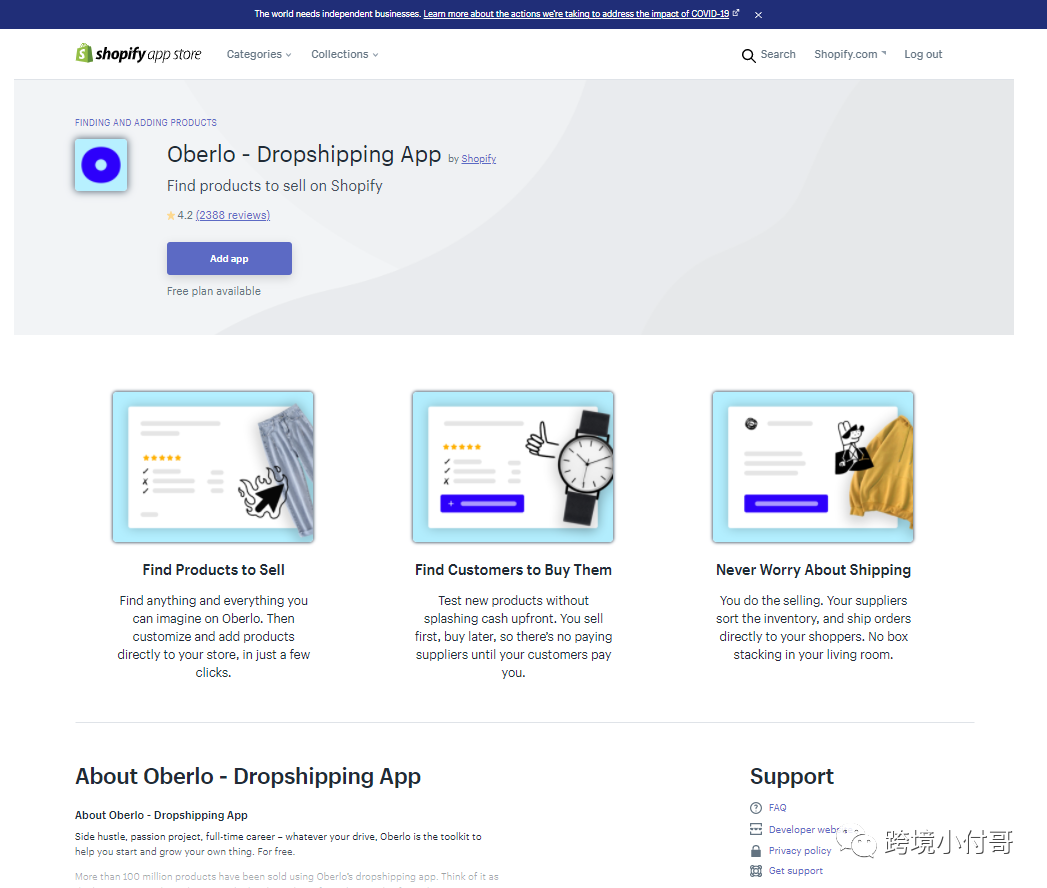Open the Find Customers to Buy Them image
Screen dimensions: 1047x888
(513, 467)
